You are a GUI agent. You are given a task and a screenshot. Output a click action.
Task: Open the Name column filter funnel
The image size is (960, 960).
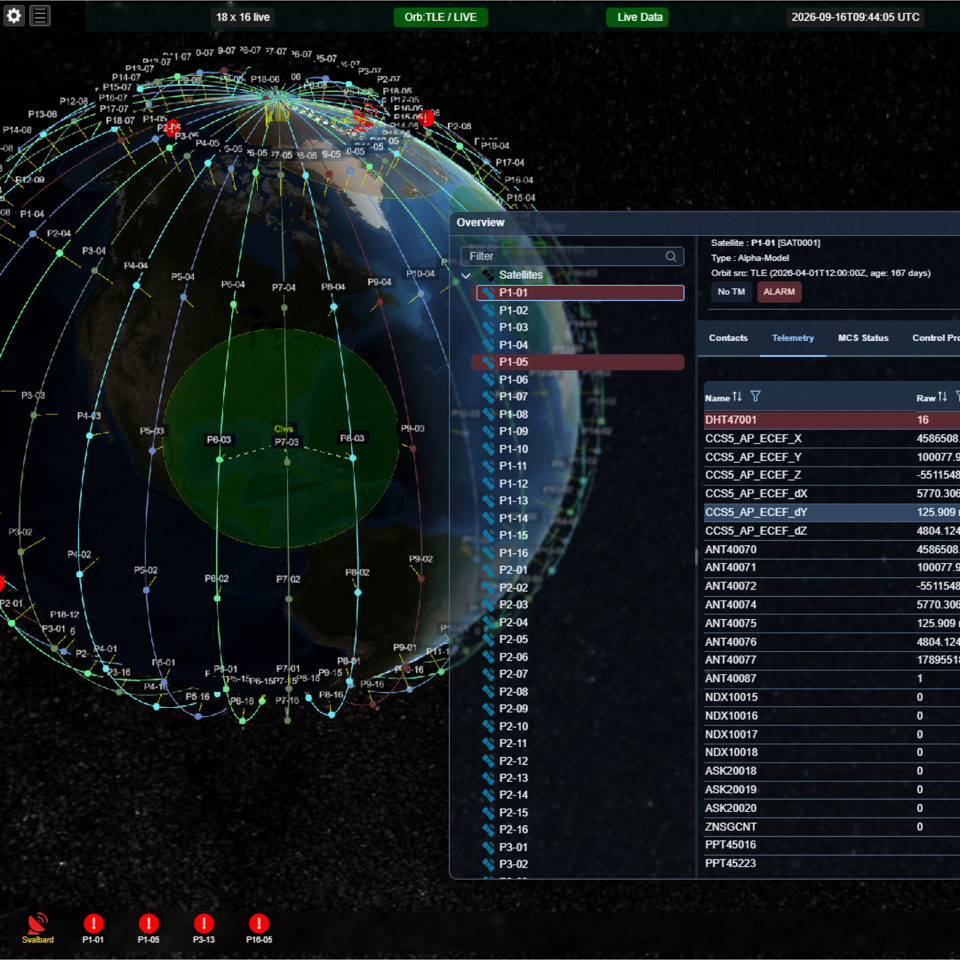click(x=756, y=397)
